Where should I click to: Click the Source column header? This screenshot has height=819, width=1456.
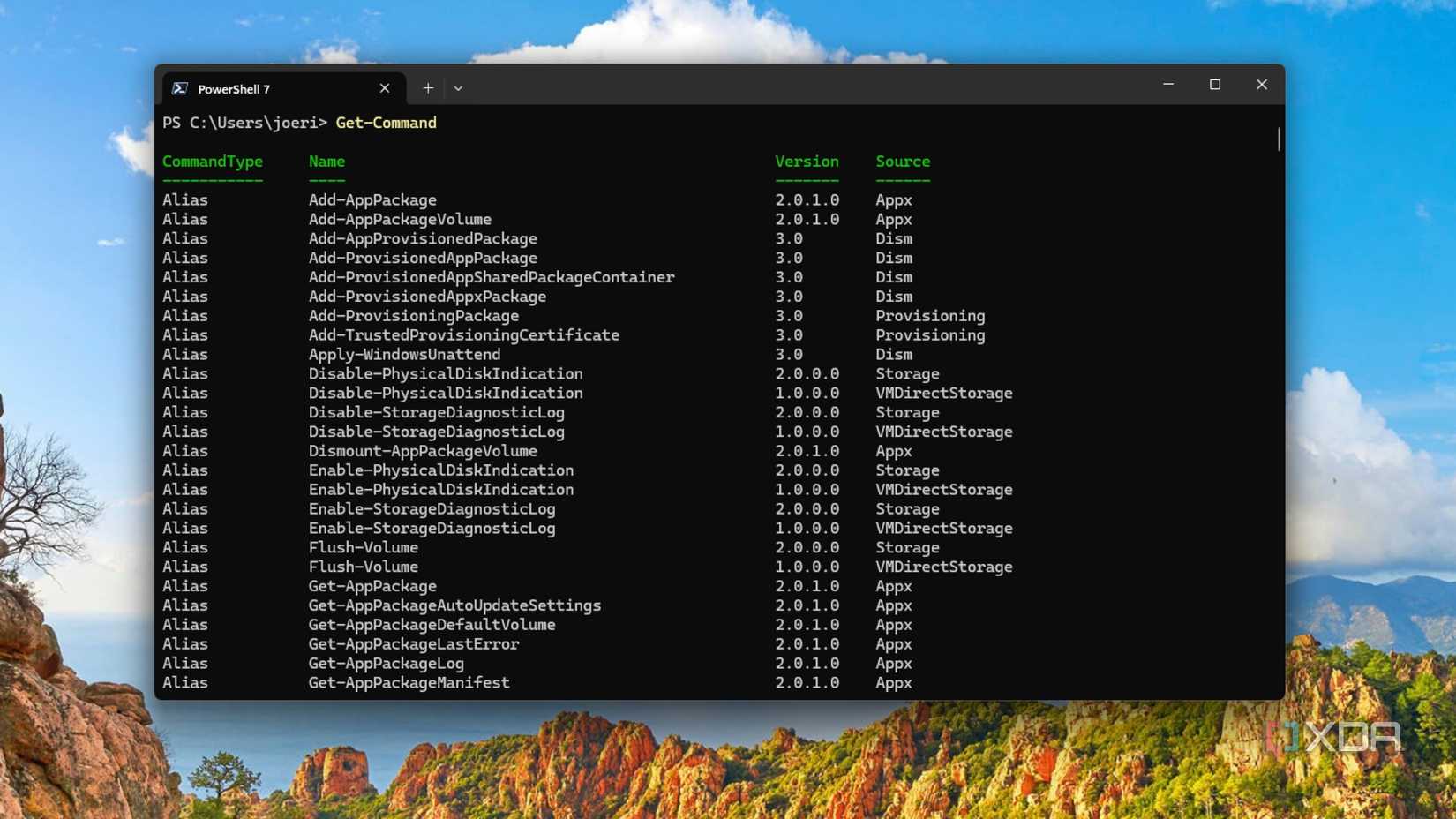pyautogui.click(x=902, y=162)
